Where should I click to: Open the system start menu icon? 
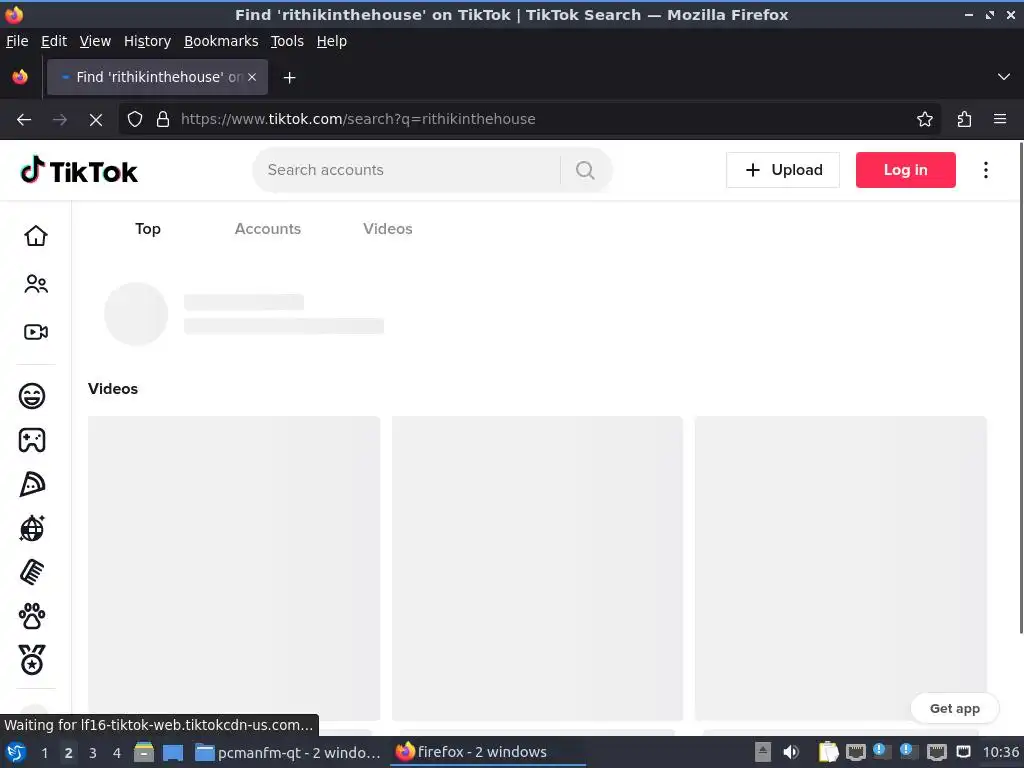(x=16, y=752)
